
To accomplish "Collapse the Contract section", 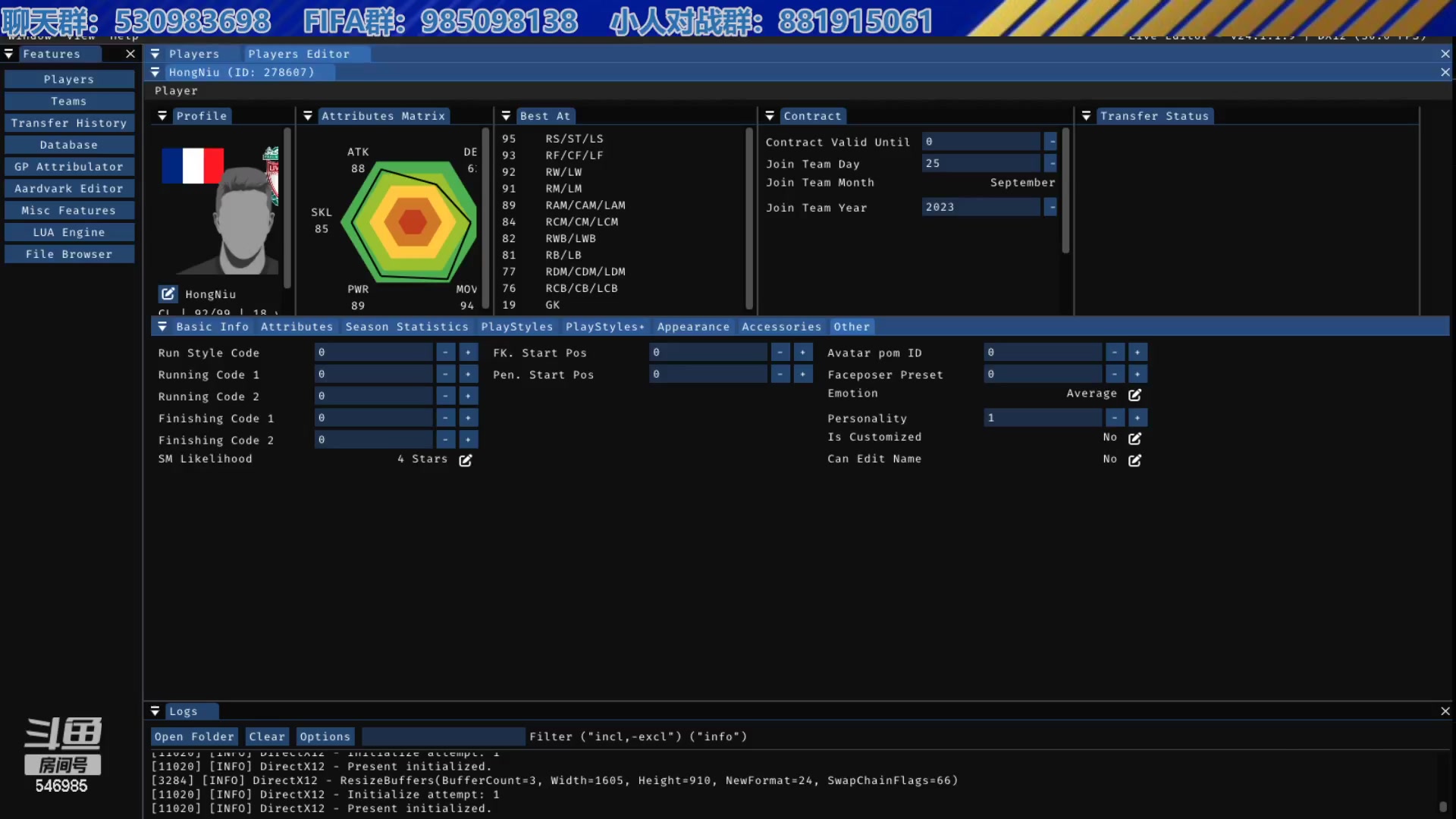I will [770, 116].
